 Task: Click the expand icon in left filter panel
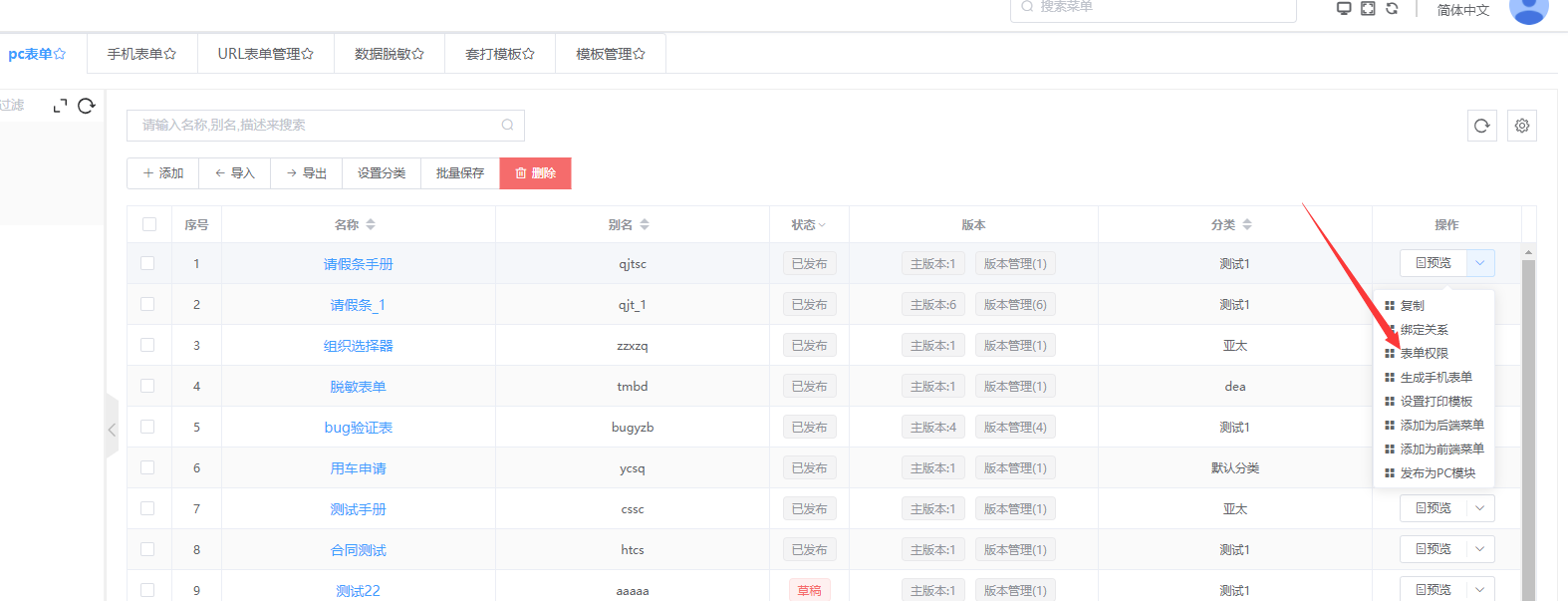60,106
